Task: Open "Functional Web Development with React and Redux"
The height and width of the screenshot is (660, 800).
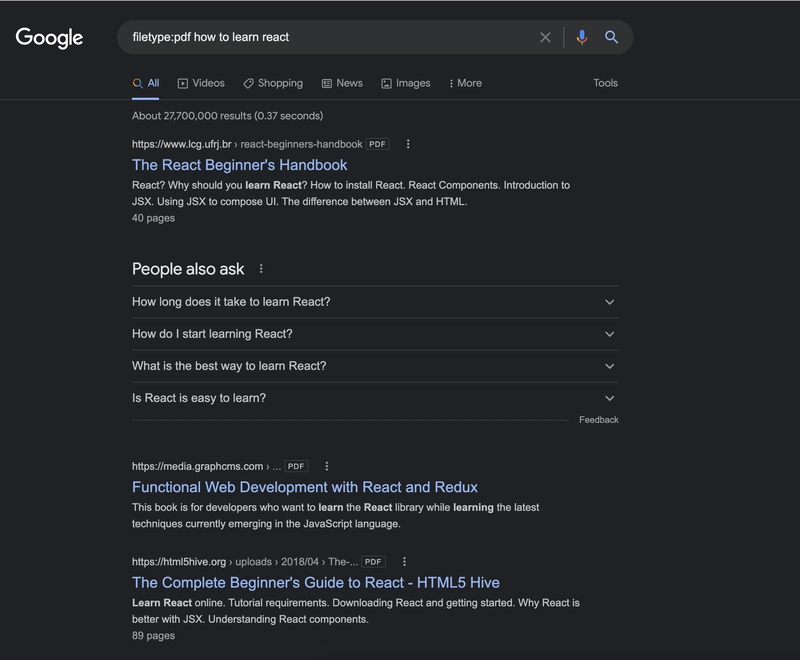Action: pos(305,487)
